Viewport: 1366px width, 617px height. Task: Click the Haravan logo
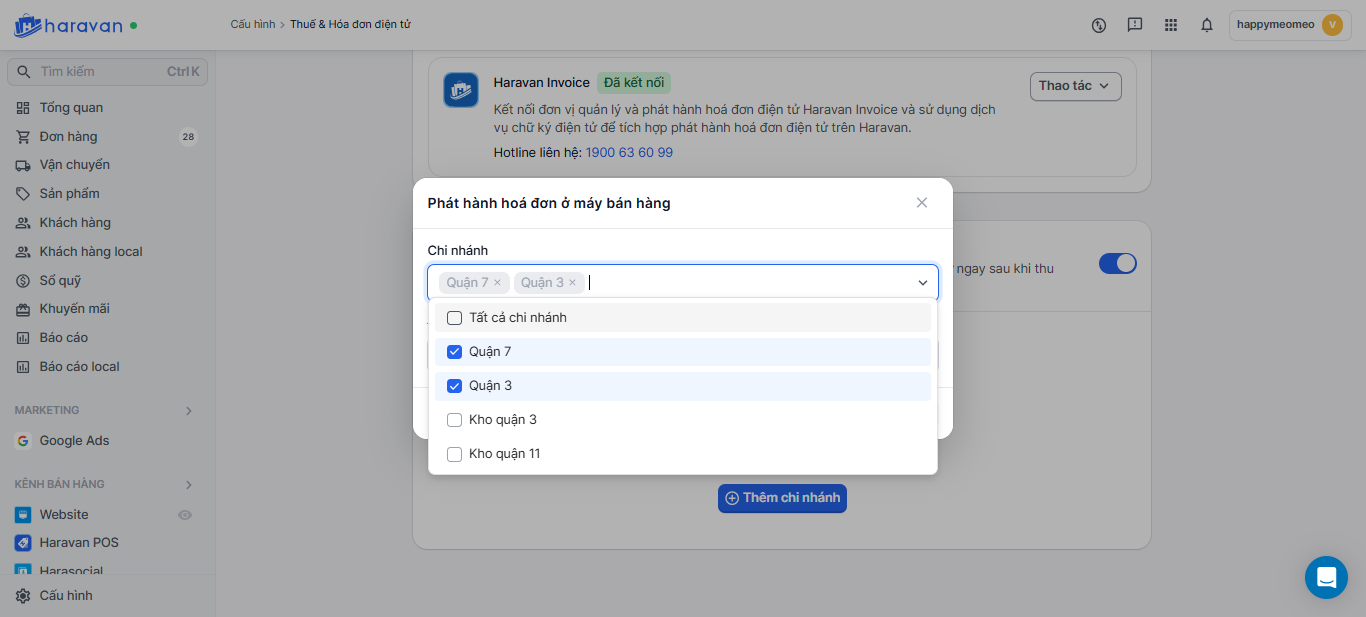click(68, 25)
